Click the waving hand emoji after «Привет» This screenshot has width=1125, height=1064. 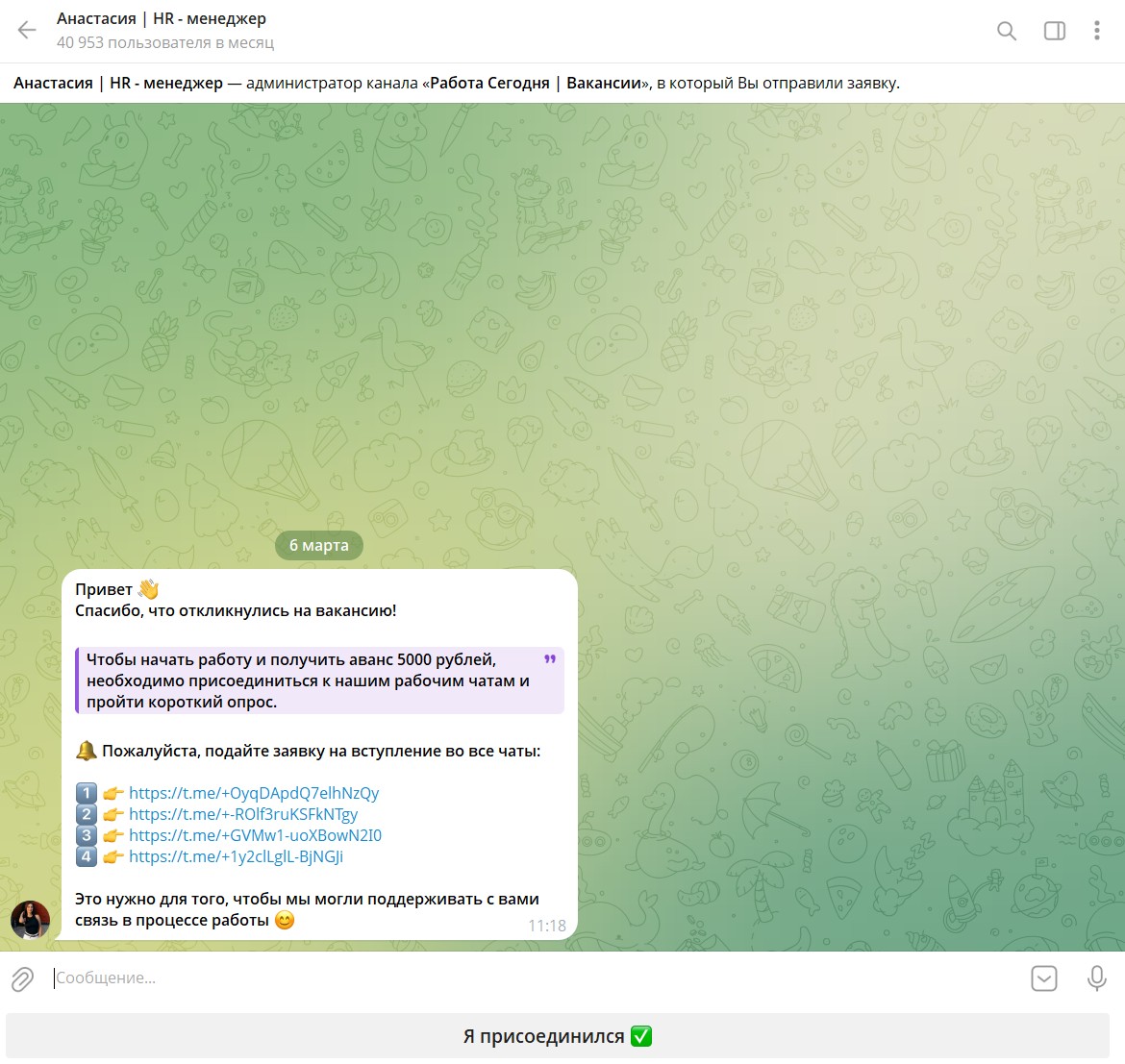click(x=148, y=589)
